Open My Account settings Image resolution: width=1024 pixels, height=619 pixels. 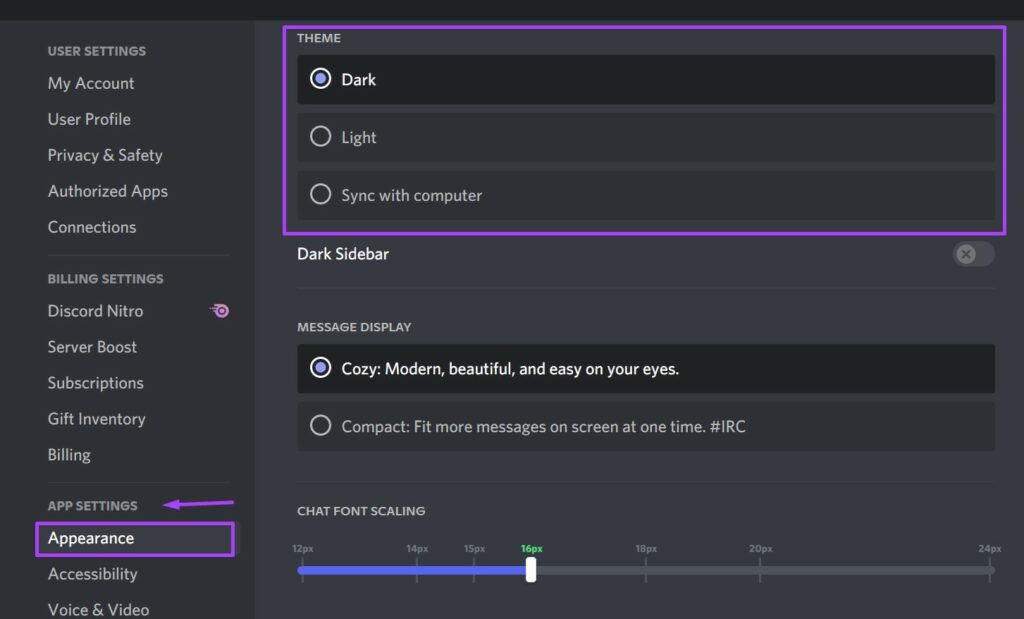coord(91,84)
